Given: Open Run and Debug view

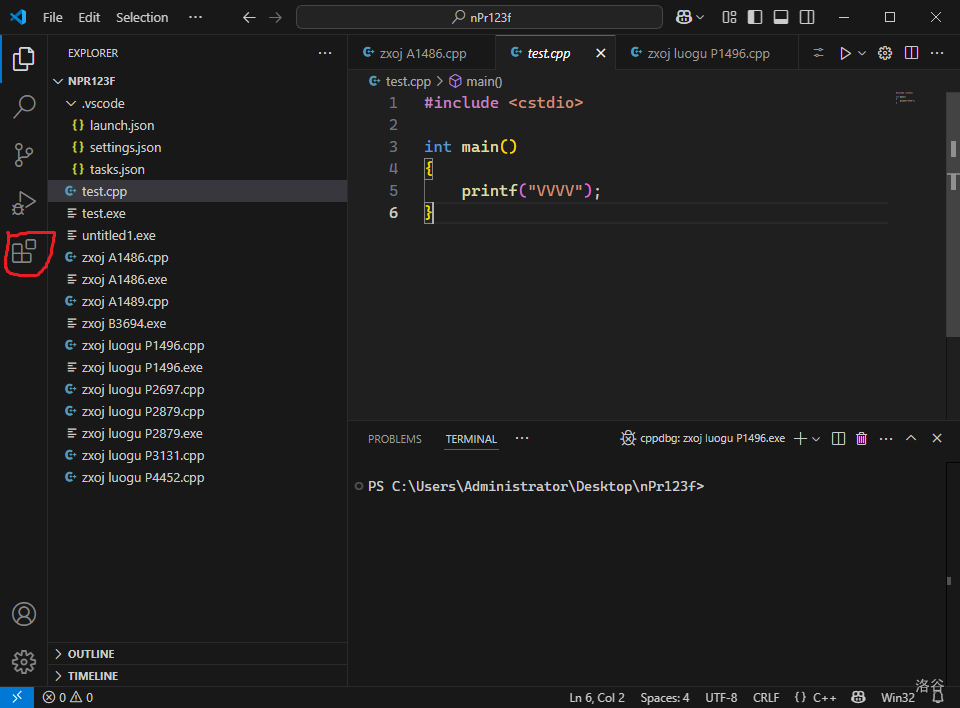Looking at the screenshot, I should tap(24, 203).
